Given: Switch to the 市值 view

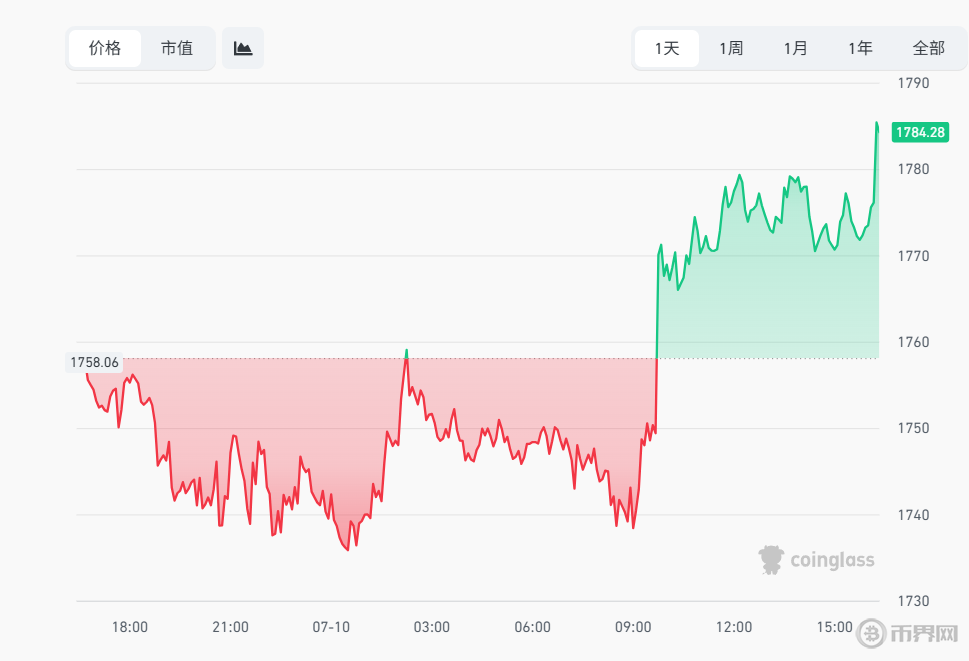Looking at the screenshot, I should pyautogui.click(x=177, y=48).
